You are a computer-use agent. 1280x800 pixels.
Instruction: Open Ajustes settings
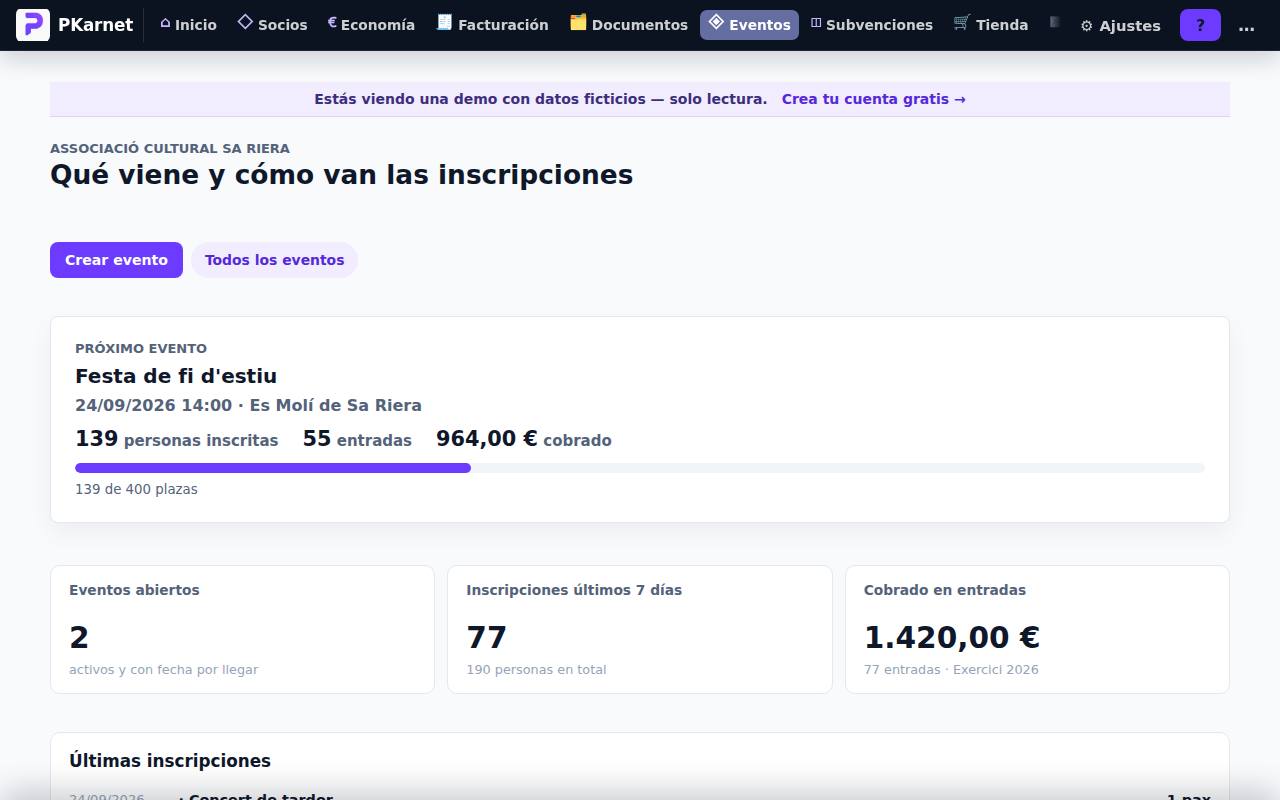coord(1120,26)
